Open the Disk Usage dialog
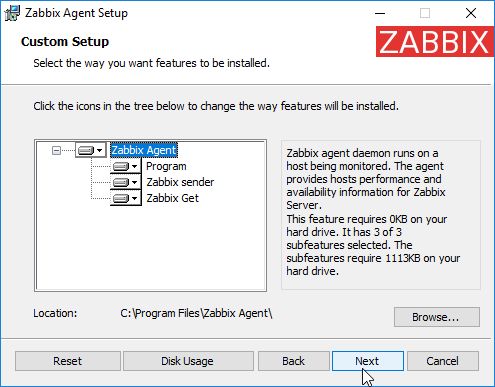495x387 pixels. [188, 361]
